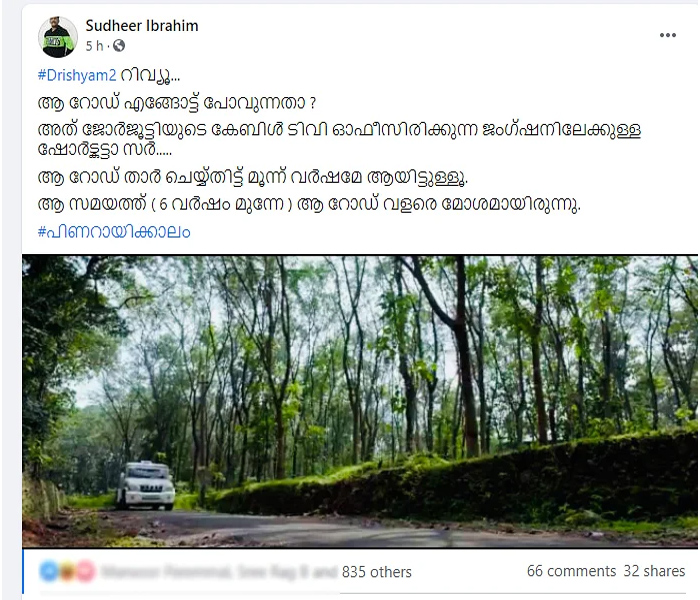Click the blue like reaction icon
The height and width of the screenshot is (600, 700).
(x=48, y=571)
